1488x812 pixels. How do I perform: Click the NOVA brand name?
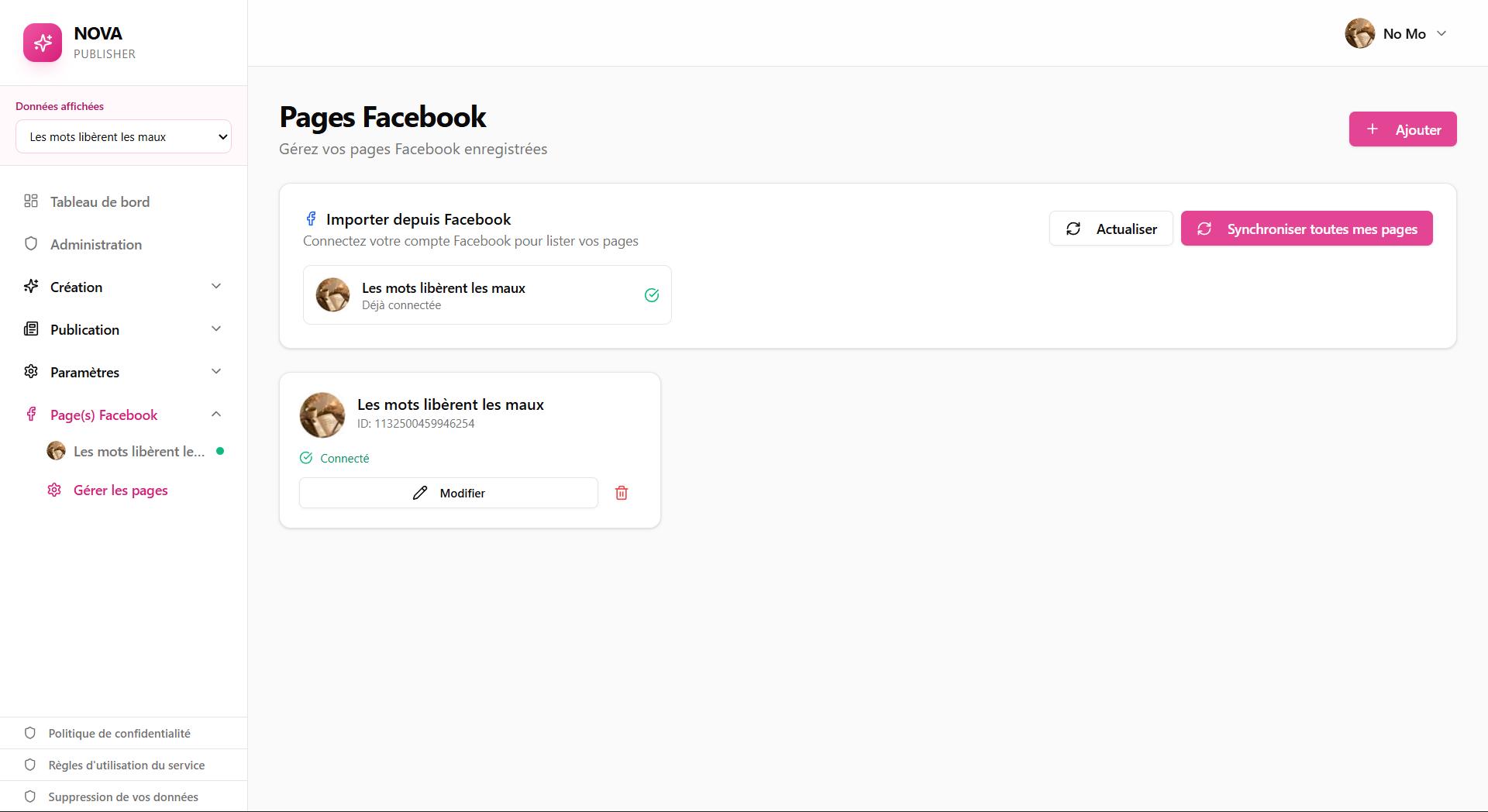(98, 33)
